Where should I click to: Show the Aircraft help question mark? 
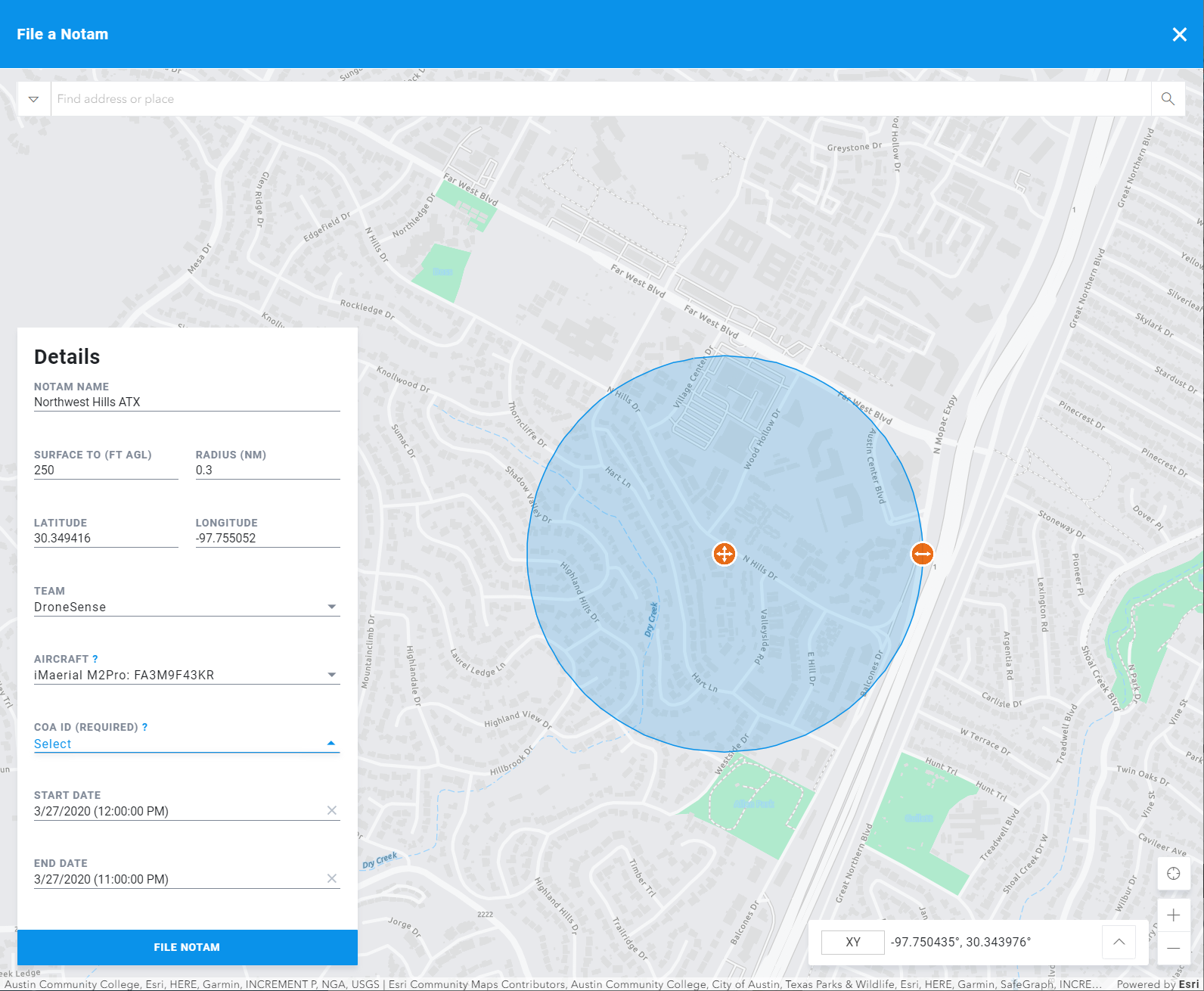tap(95, 659)
